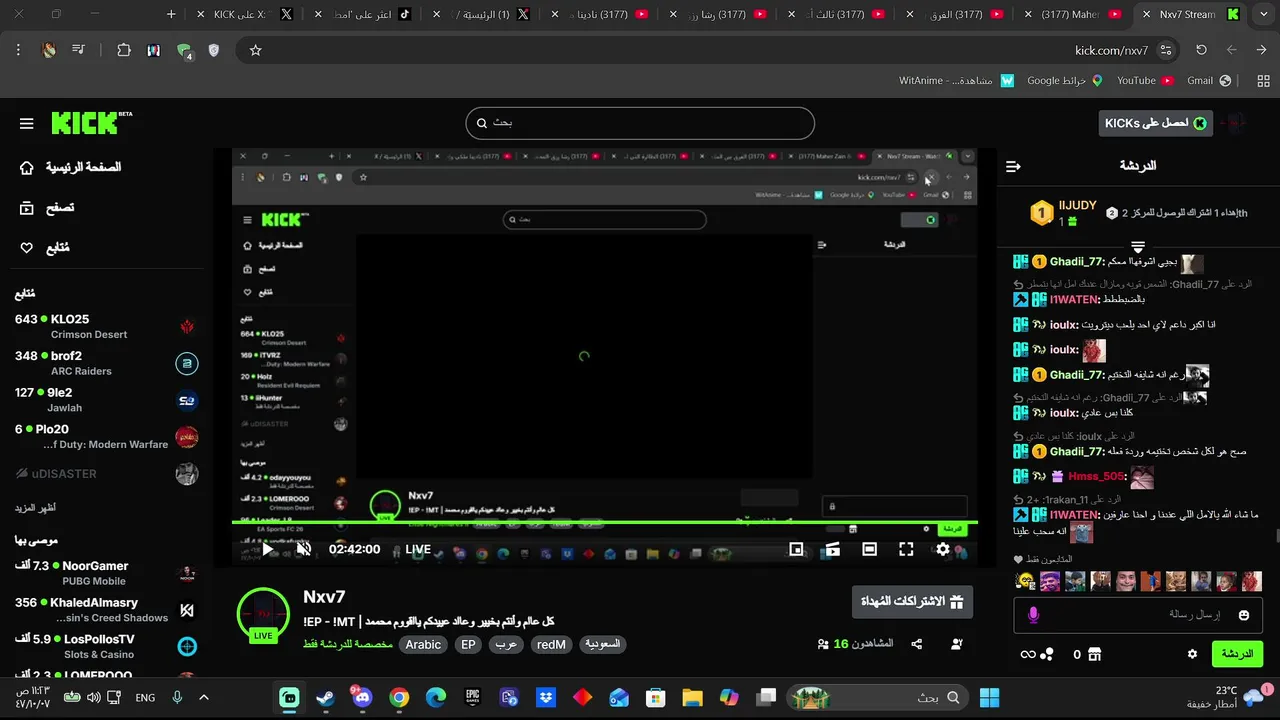Open الصفحة الرئيسية home in sidebar

click(x=71, y=168)
